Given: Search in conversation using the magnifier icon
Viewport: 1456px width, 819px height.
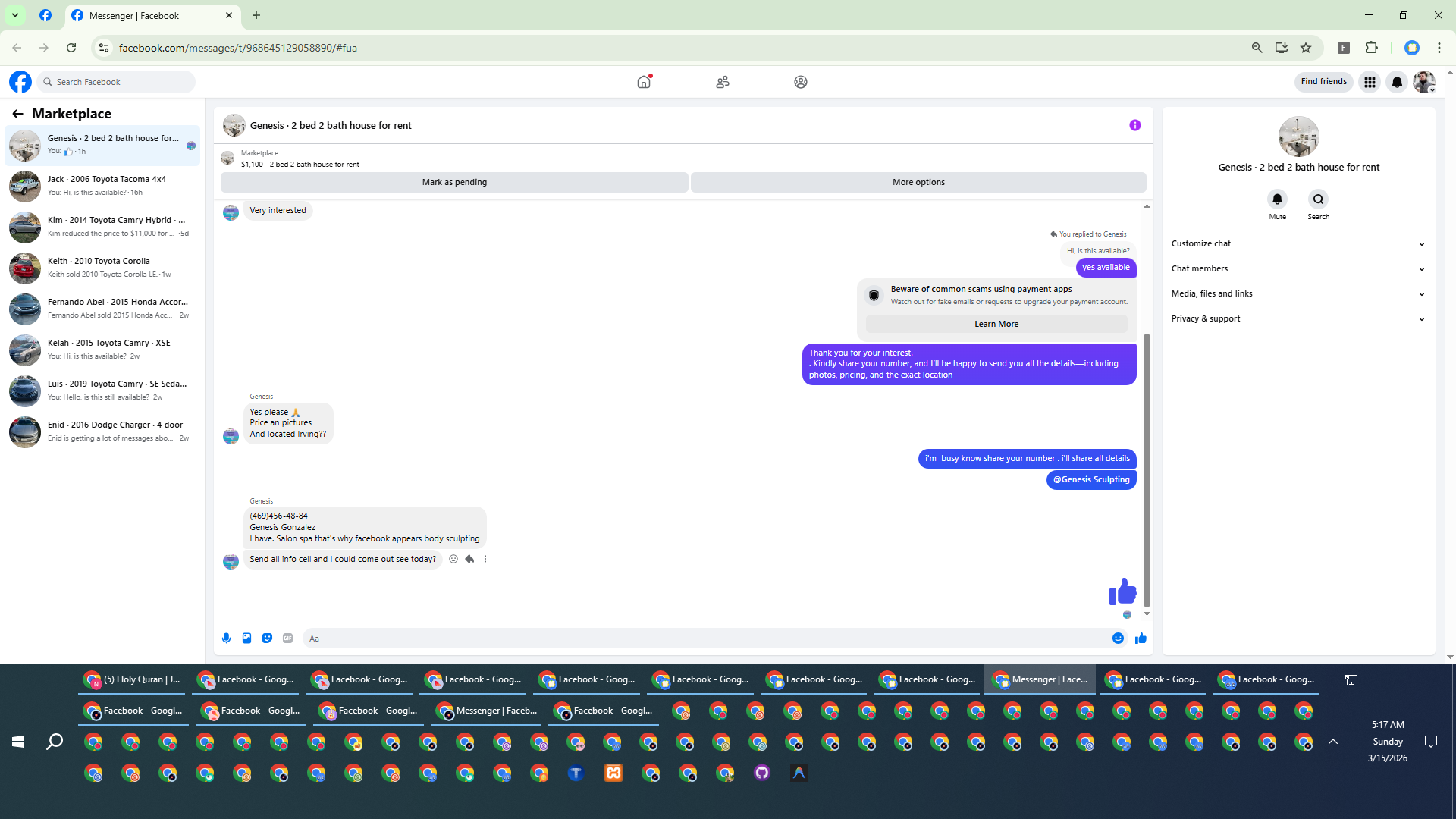Looking at the screenshot, I should 1319,199.
